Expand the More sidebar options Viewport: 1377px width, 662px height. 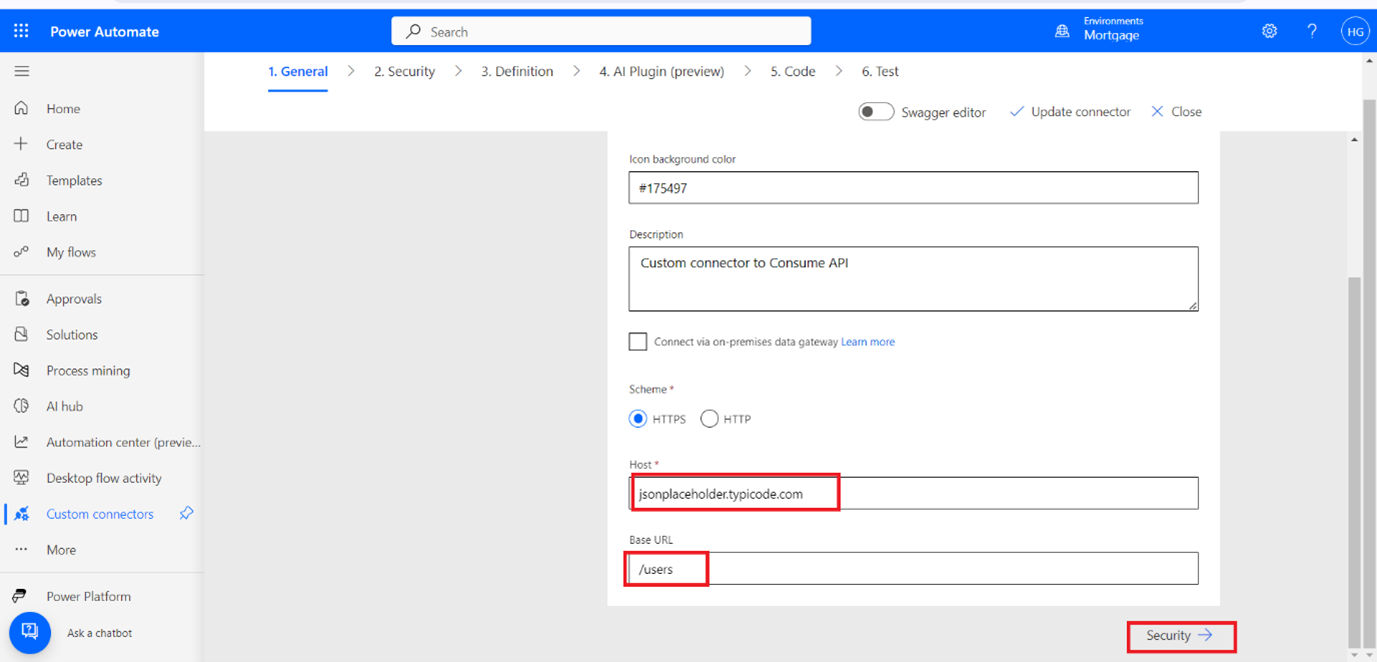tap(60, 550)
